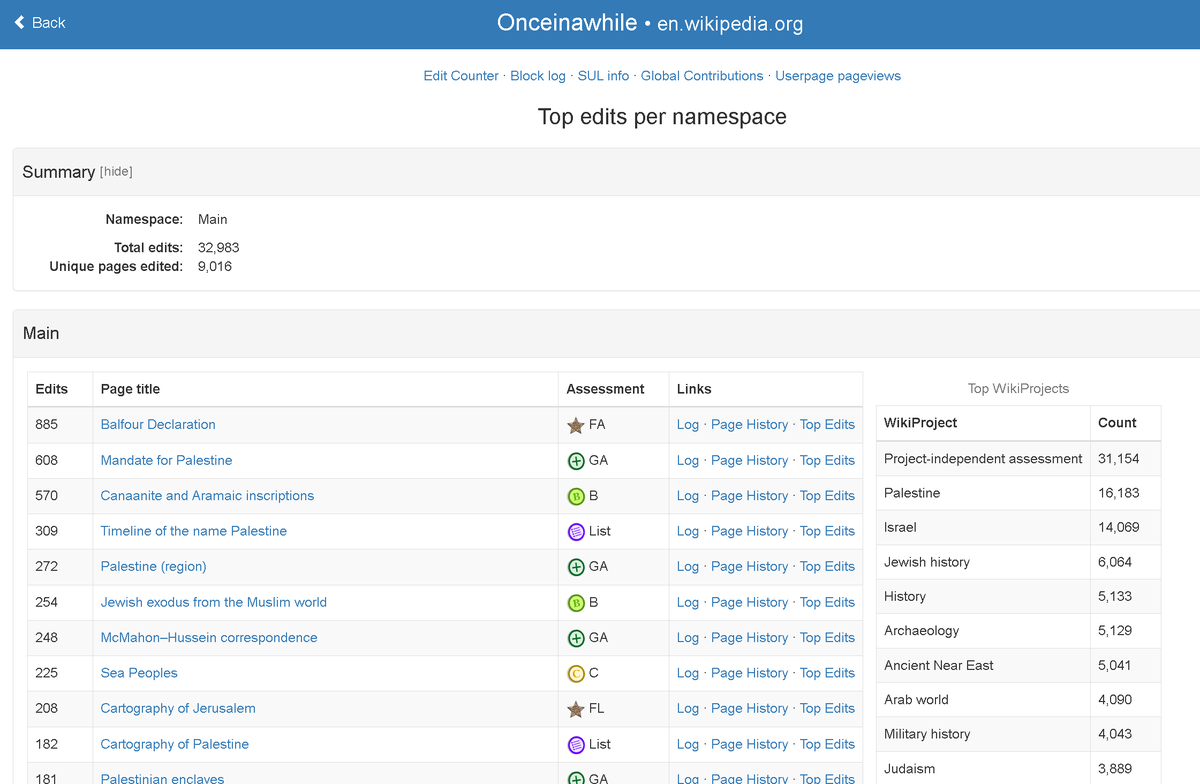View Top Edits for Canaanite and Aramaic inscriptions
The image size is (1200, 784).
[x=827, y=495]
